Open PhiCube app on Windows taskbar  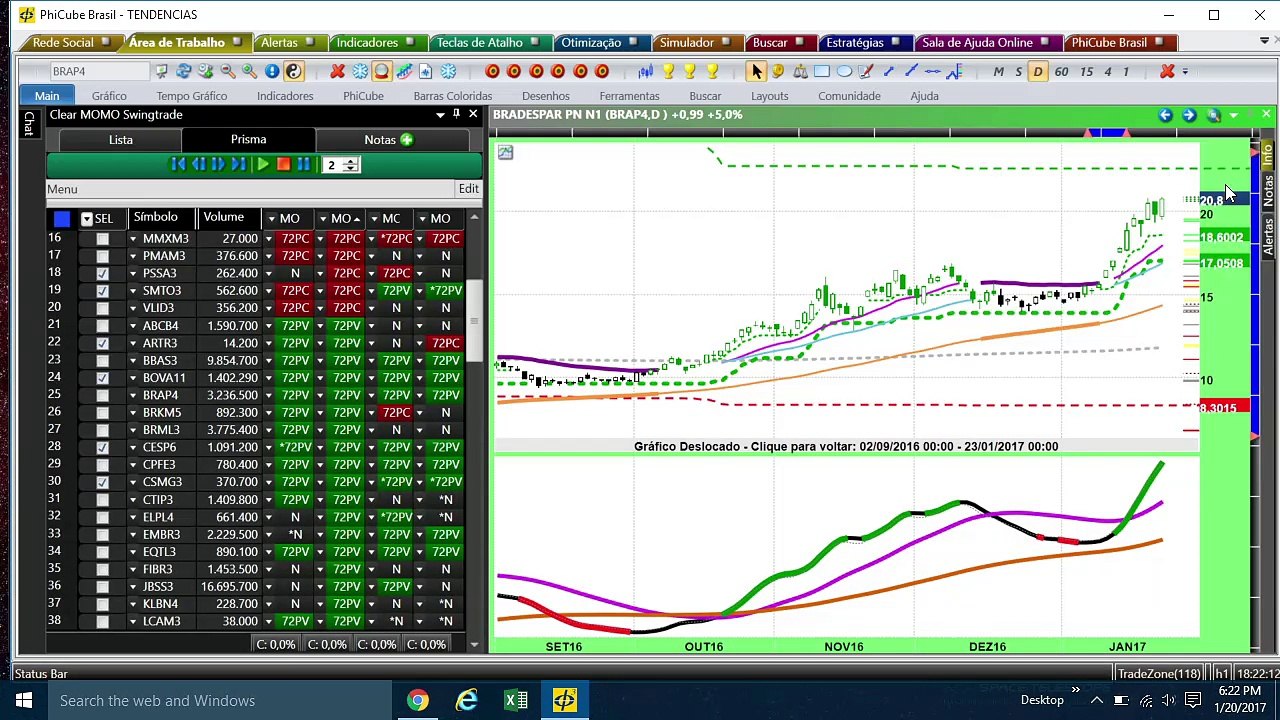564,700
